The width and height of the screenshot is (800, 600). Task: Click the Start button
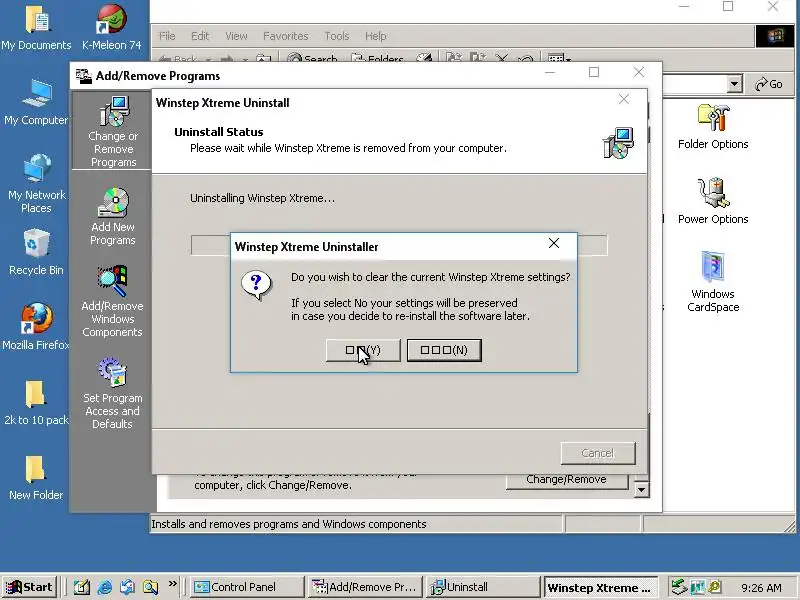coord(29,587)
